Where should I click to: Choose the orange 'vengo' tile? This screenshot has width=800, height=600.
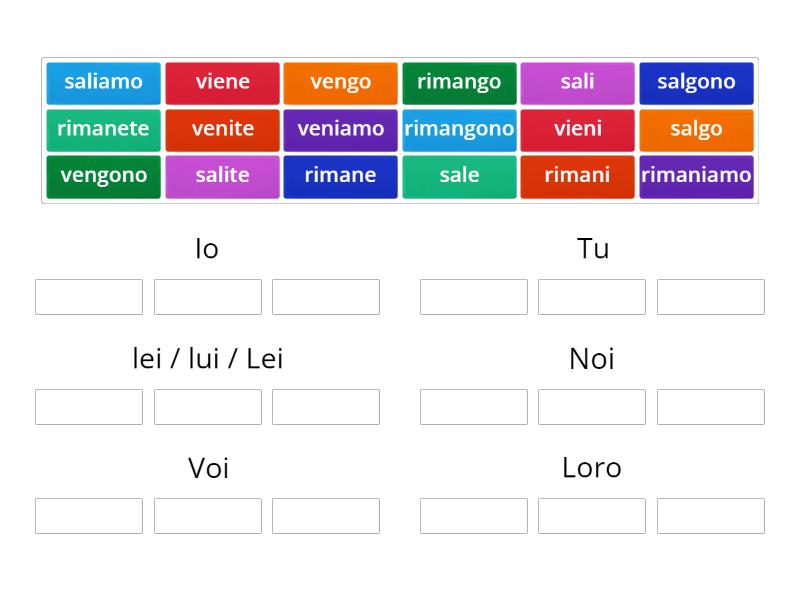341,83
